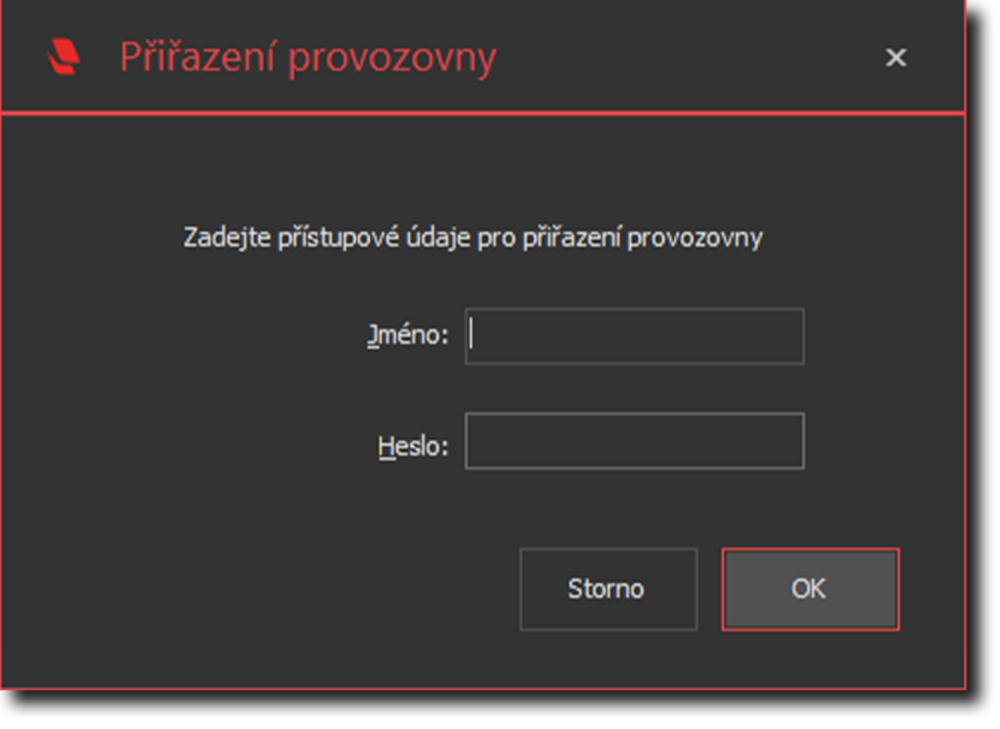Select the name input box
The image size is (1000, 729).
tap(634, 336)
